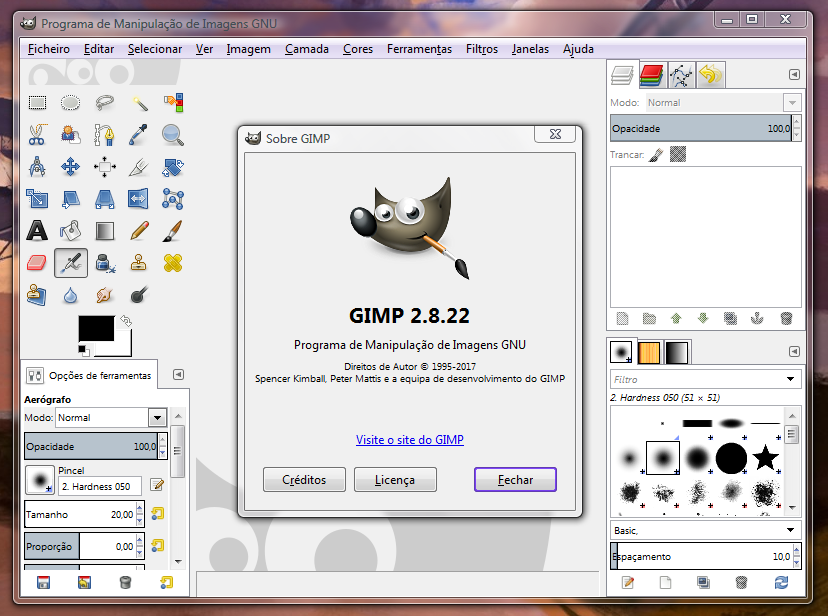Select the Bucket Fill tool
Viewport: 828px width, 616px height.
(x=70, y=231)
